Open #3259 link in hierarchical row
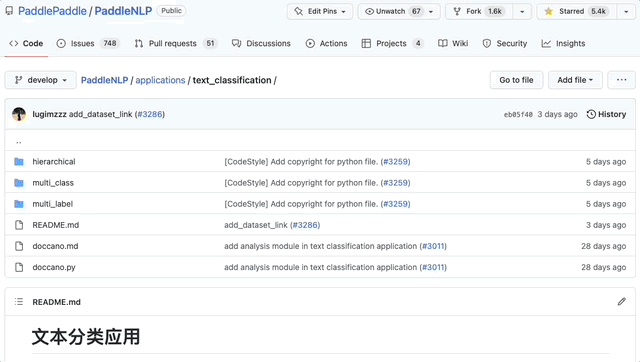The image size is (640, 362). tap(396, 162)
